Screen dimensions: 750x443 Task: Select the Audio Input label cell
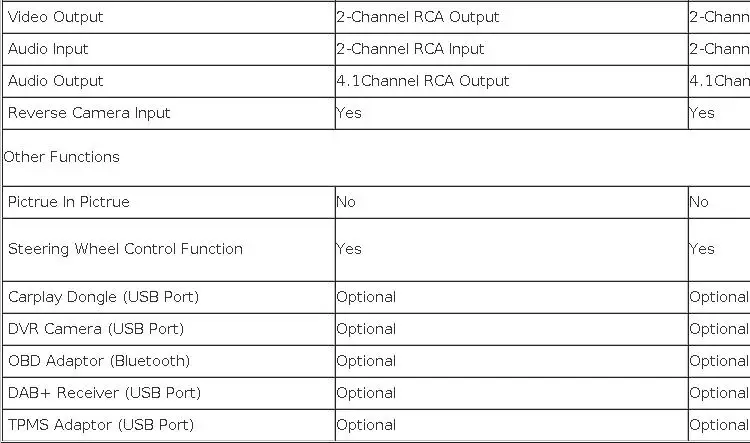coord(48,49)
